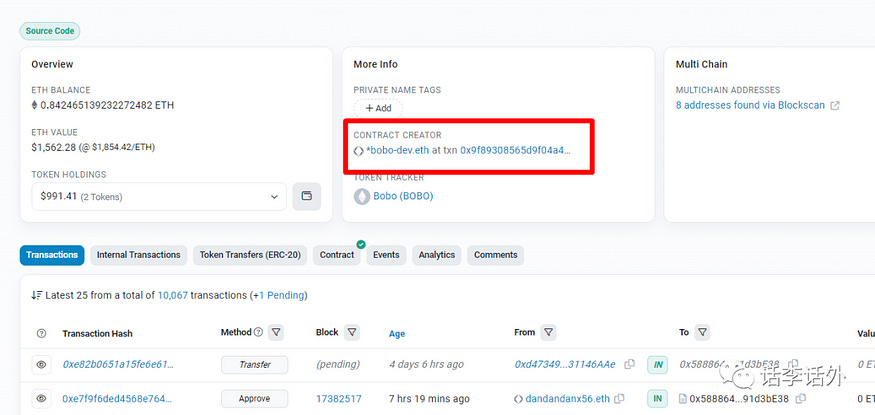Open 8 addresses found via Blockscan

[750, 105]
